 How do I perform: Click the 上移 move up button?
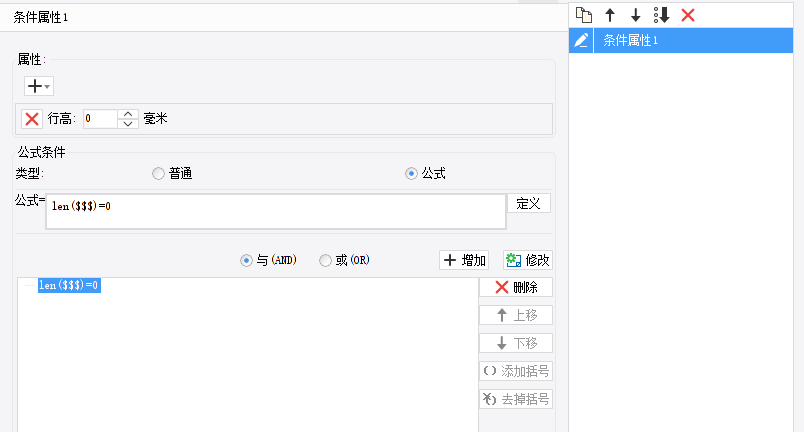pos(516,315)
